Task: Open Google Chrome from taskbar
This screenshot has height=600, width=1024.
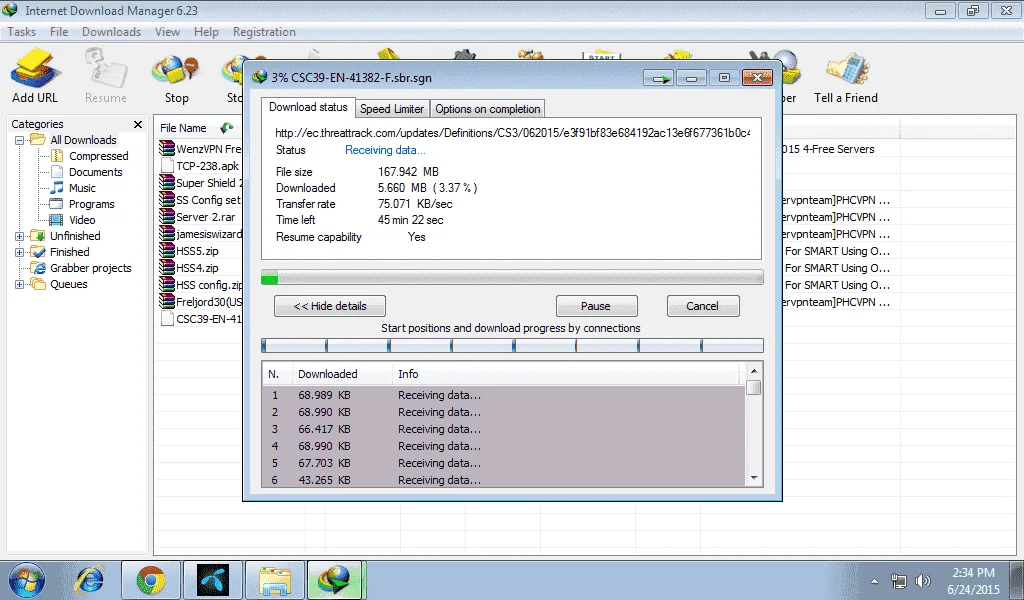Action: pos(151,580)
